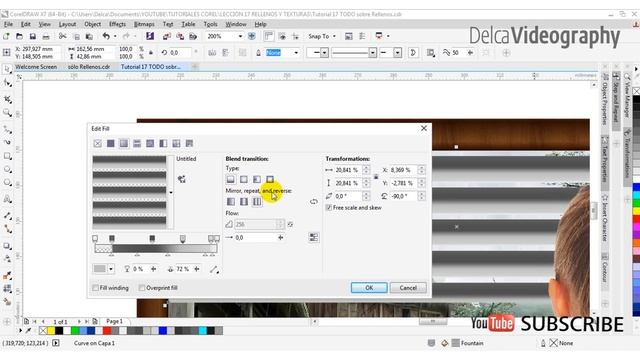Click the Cut scissors icon
Screen dimensions: 640x360
[x=62, y=36]
